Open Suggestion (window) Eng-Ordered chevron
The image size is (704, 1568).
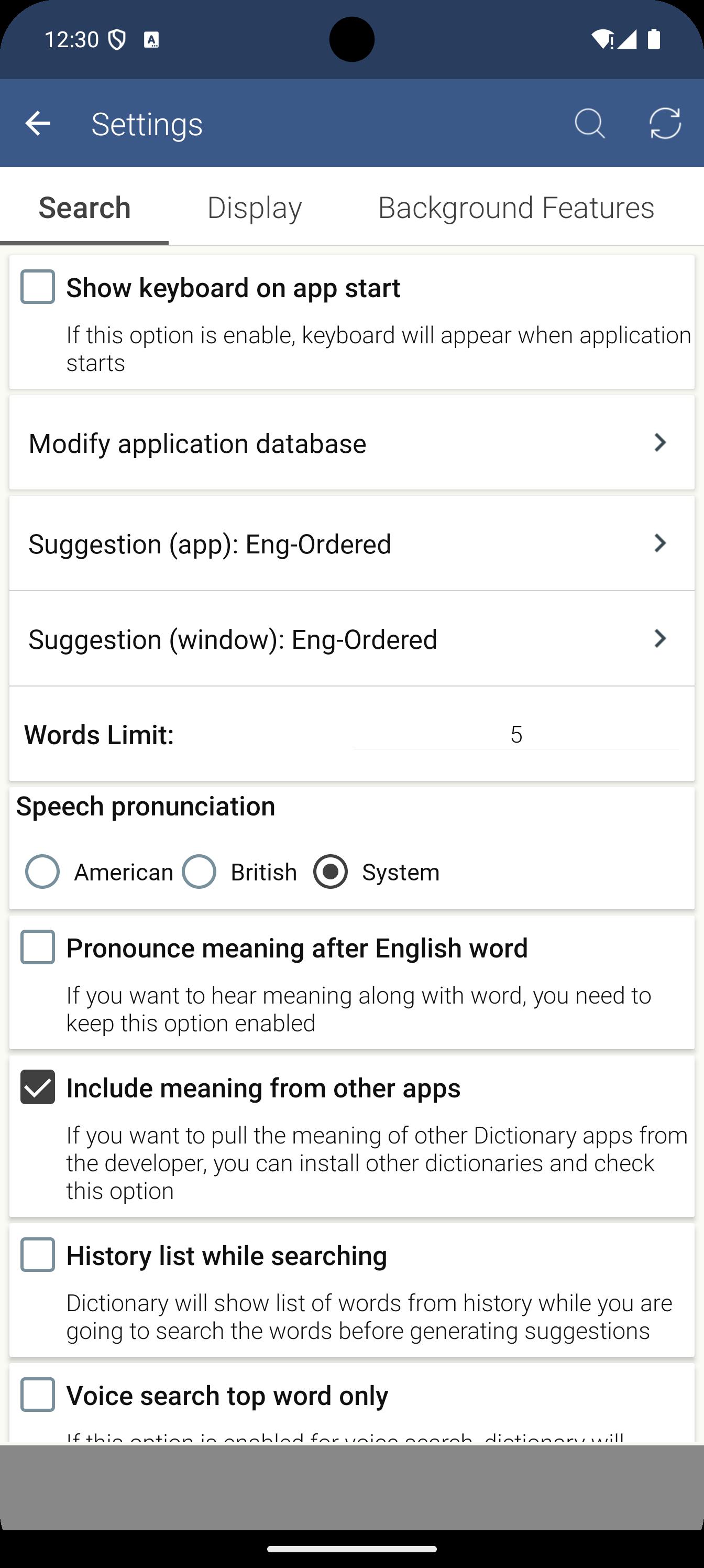point(660,638)
